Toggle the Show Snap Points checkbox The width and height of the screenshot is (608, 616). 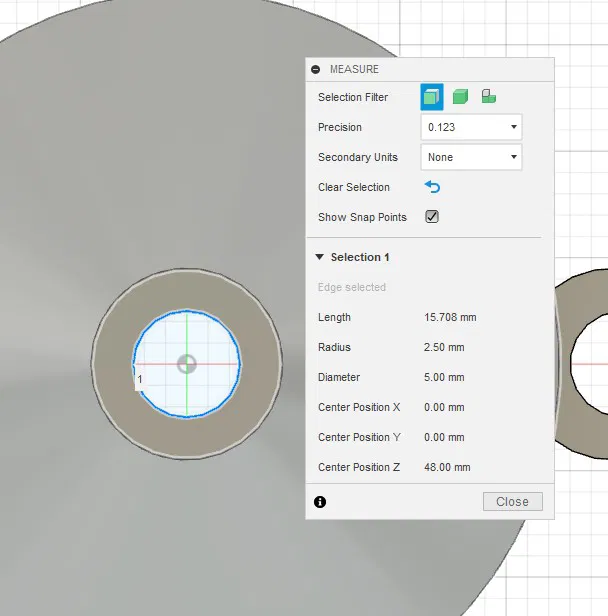pos(432,217)
